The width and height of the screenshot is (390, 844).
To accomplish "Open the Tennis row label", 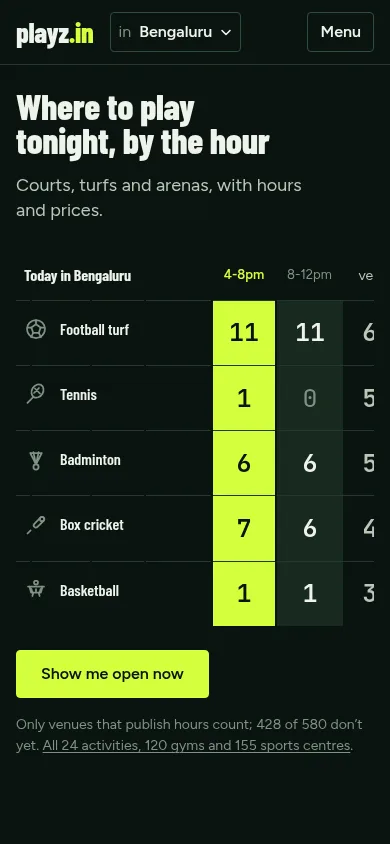I will tap(79, 395).
